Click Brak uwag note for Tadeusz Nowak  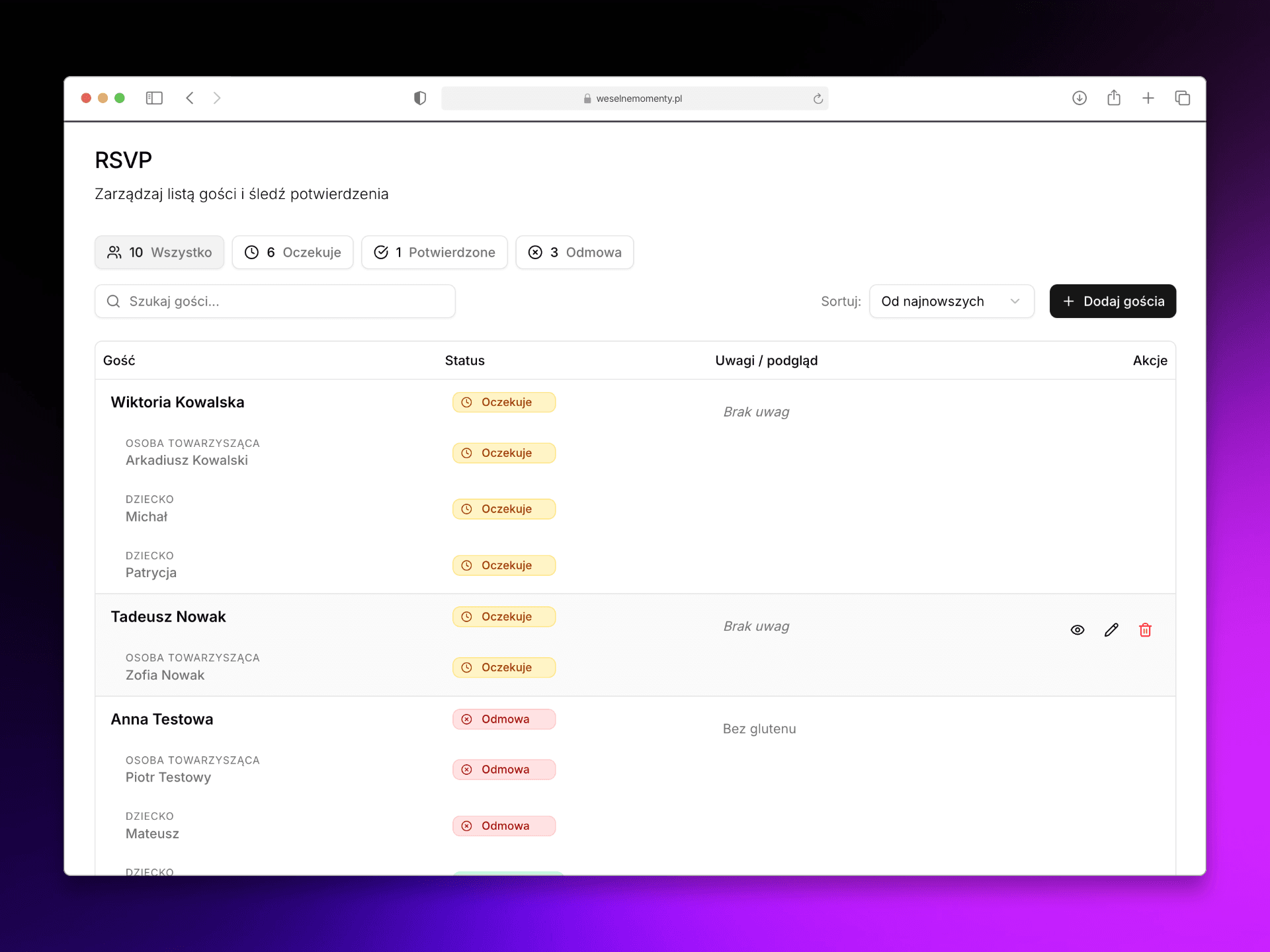point(756,626)
